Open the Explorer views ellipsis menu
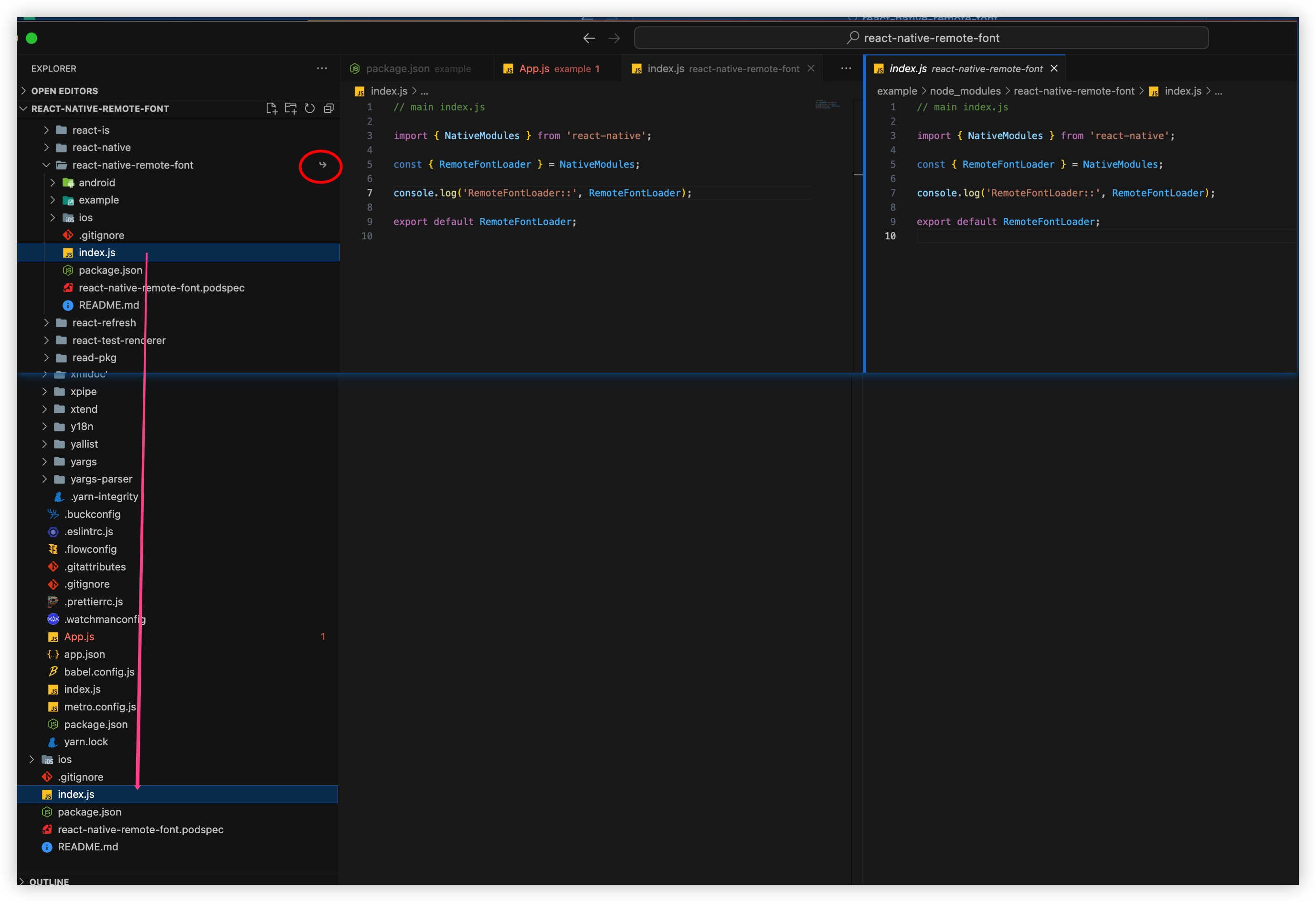 tap(322, 68)
